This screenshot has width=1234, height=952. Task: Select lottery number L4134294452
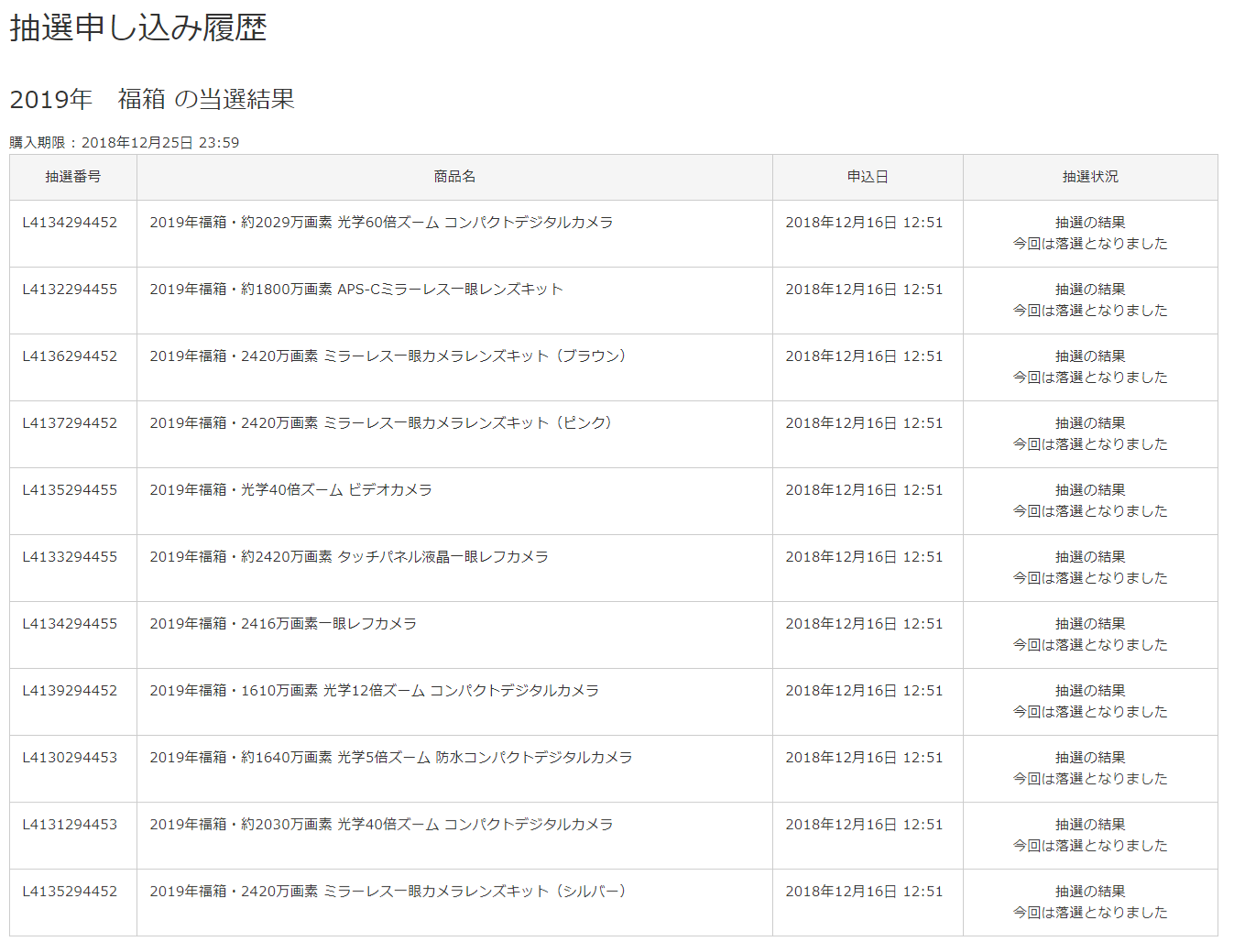click(71, 223)
